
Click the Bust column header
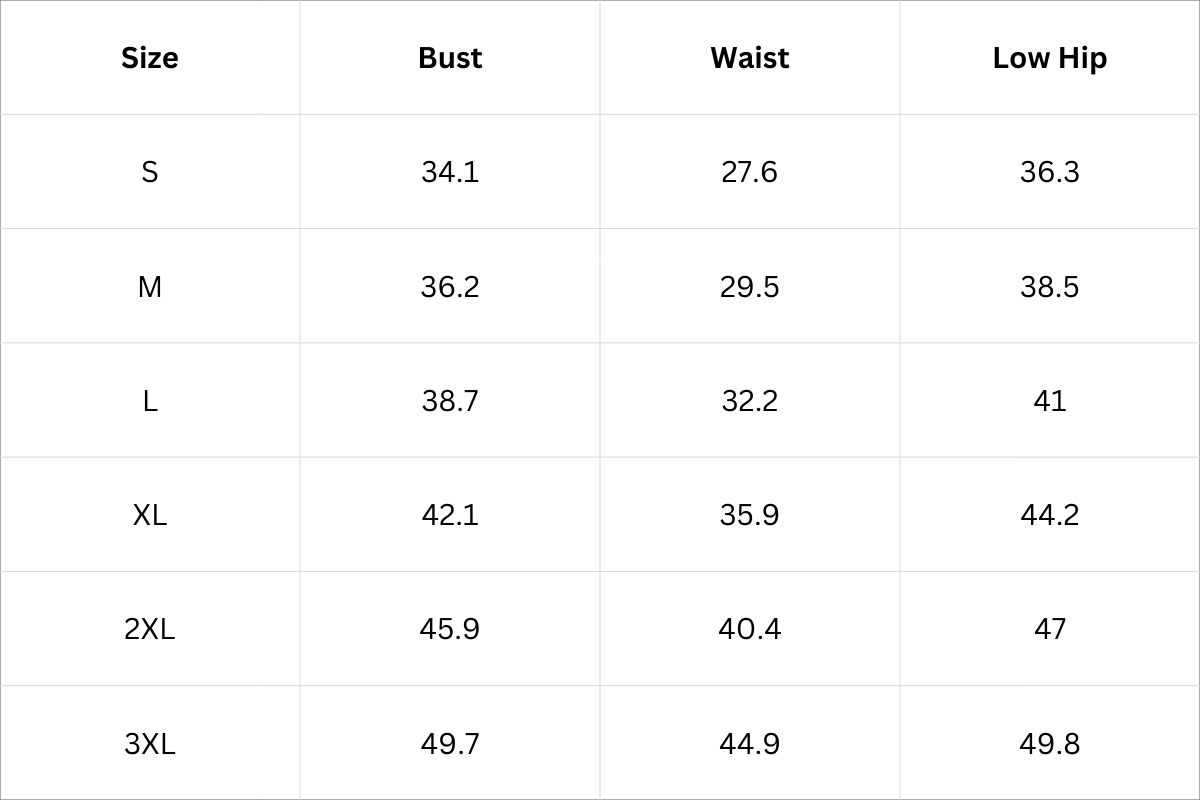[450, 58]
